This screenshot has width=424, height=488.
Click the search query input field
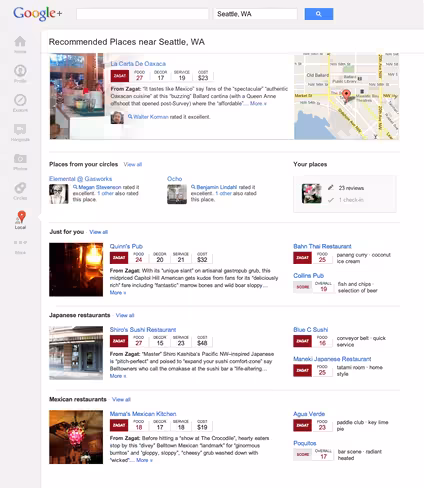click(x=142, y=14)
